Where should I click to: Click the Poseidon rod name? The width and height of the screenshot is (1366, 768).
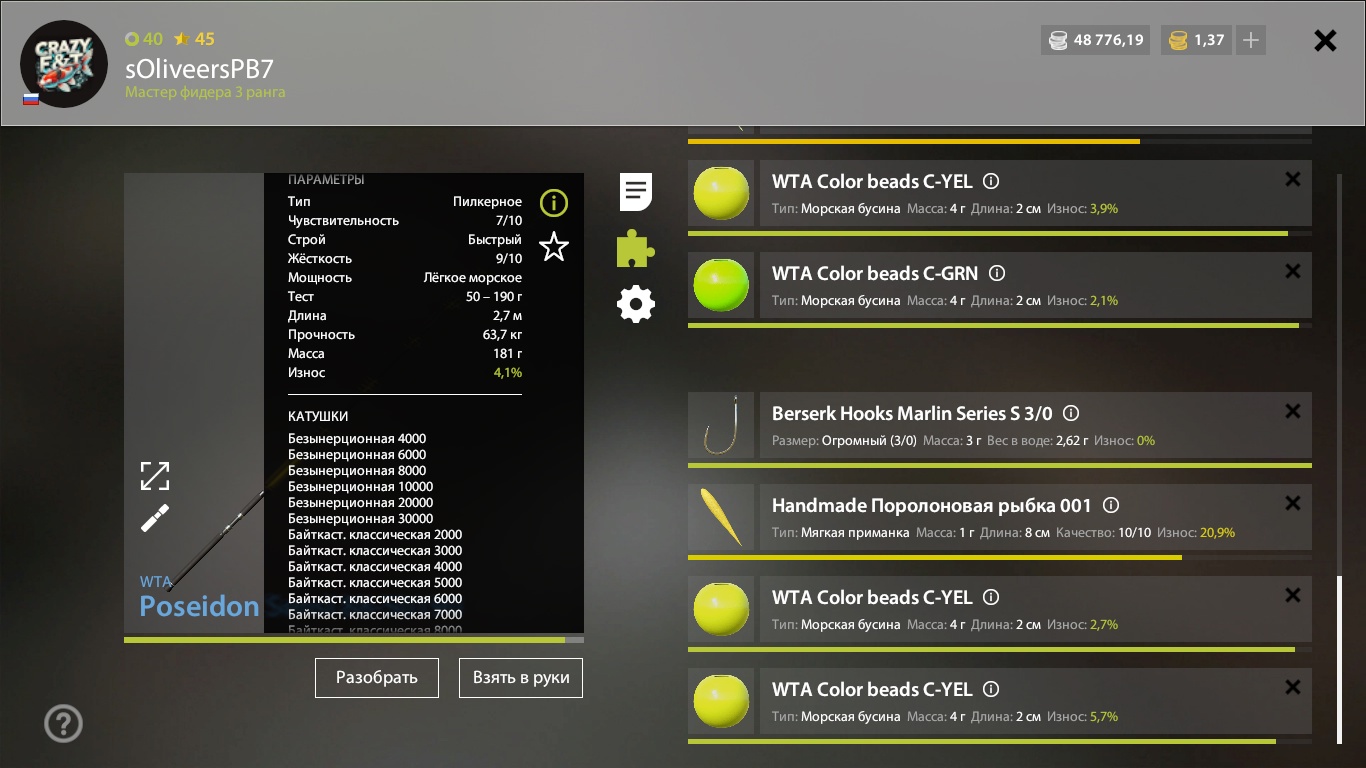pyautogui.click(x=200, y=606)
